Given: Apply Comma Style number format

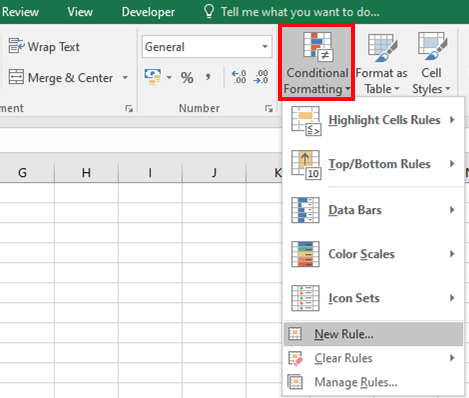Looking at the screenshot, I should pyautogui.click(x=208, y=77).
